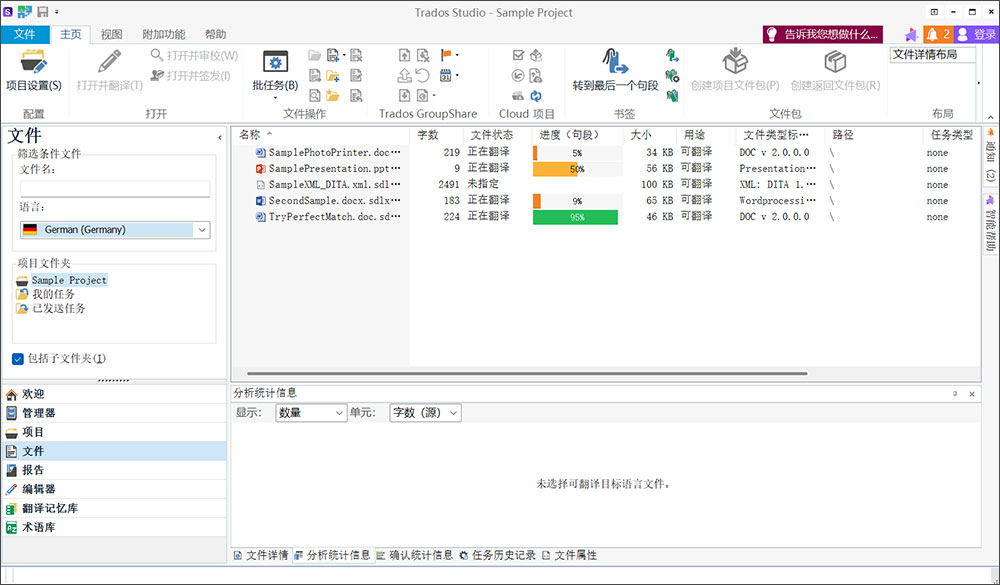
Task: Collapse the ribbon using the chevron arrow
Action: coord(990,117)
